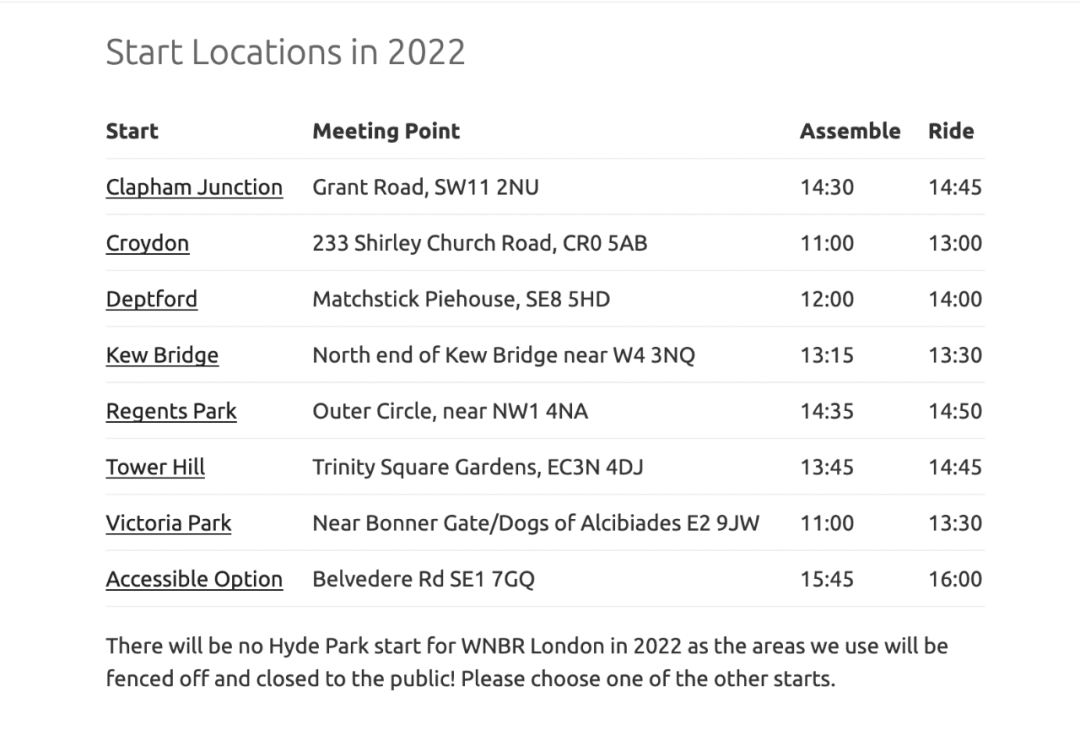
Task: Click the Grant Road, SW11 2NU address
Action: click(425, 187)
